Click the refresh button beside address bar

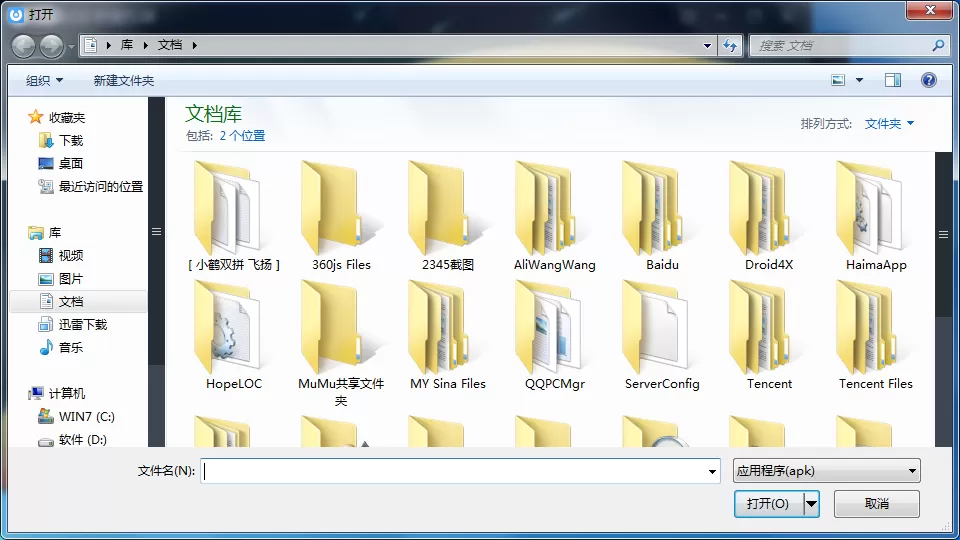point(730,45)
